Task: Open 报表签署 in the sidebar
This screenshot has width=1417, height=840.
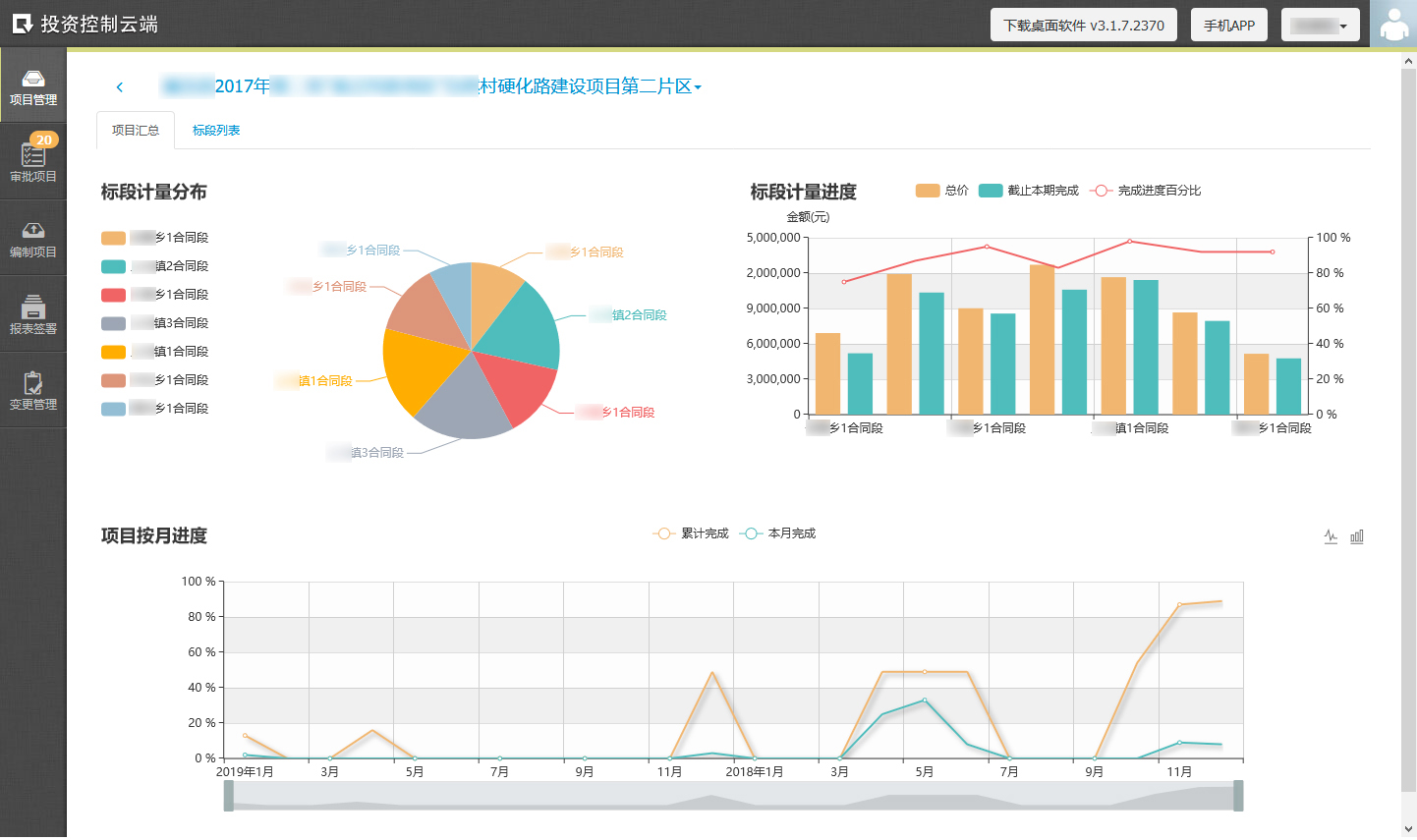Action: point(32,315)
